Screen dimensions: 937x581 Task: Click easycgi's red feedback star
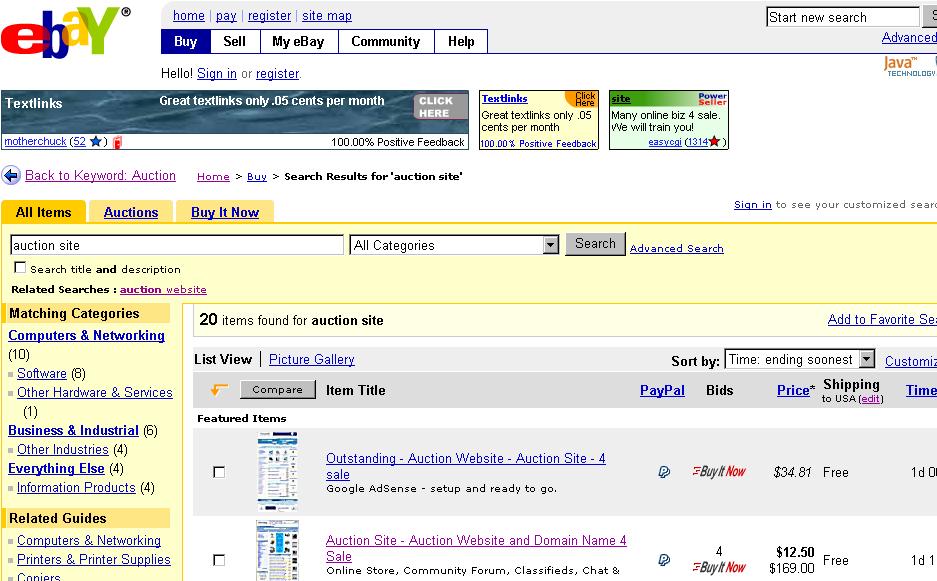pos(715,142)
